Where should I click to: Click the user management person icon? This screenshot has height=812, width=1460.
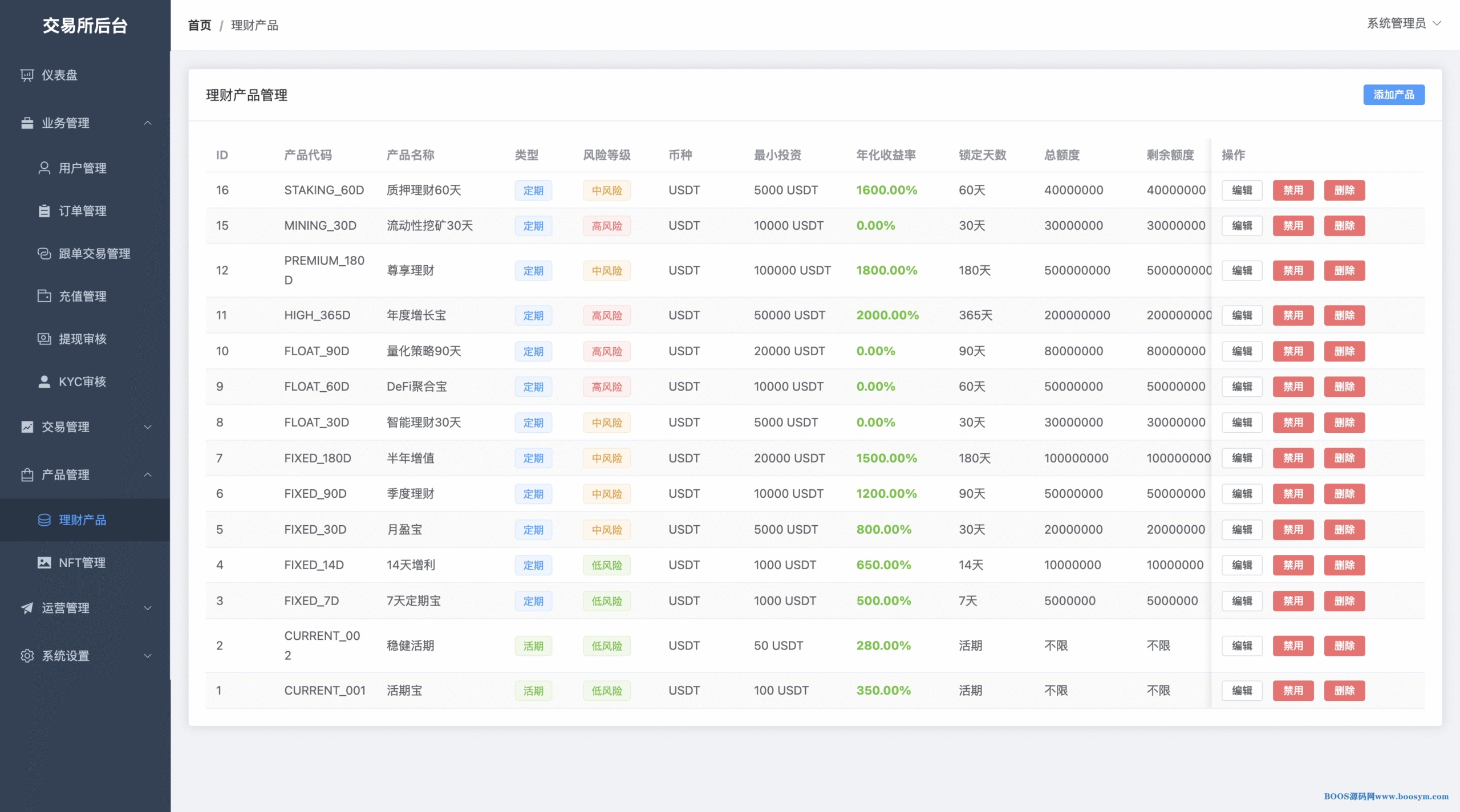click(x=44, y=168)
